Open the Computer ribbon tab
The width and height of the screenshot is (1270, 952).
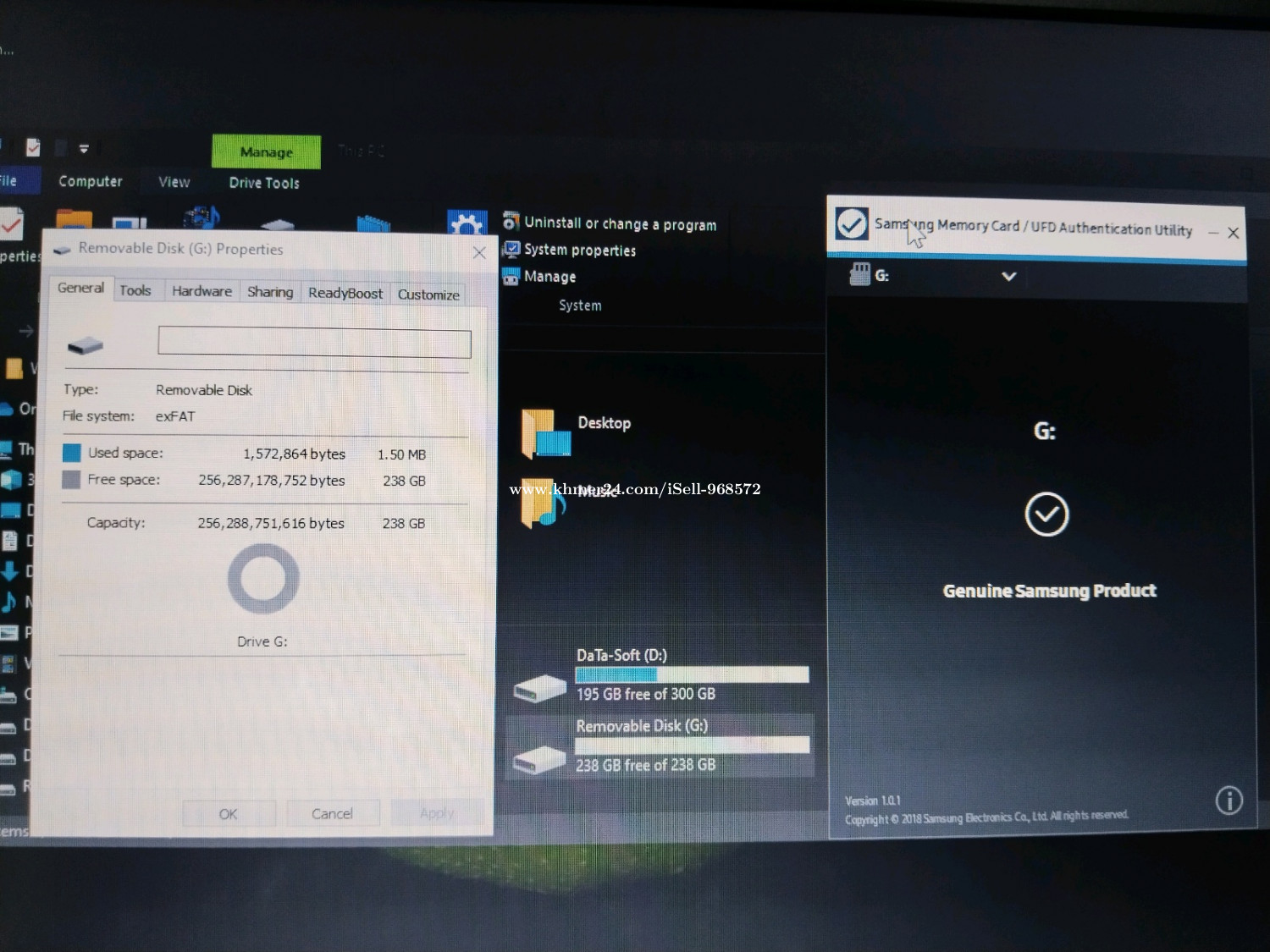coord(91,181)
